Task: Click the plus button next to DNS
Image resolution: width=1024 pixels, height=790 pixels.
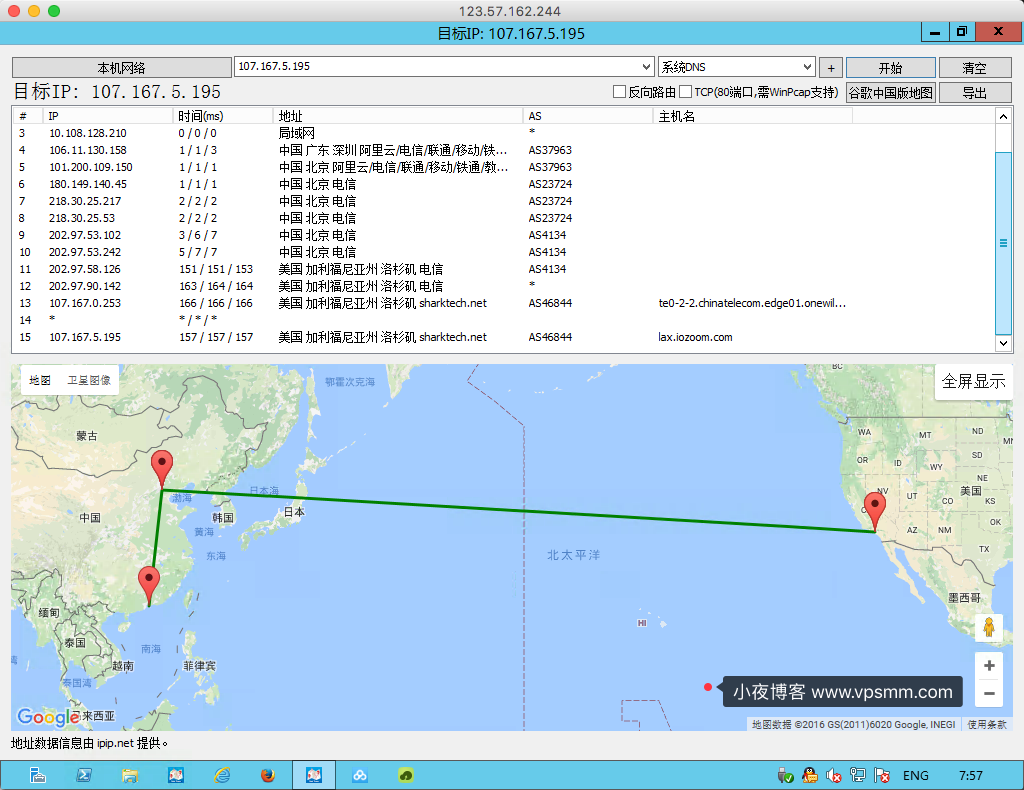Action: point(831,68)
